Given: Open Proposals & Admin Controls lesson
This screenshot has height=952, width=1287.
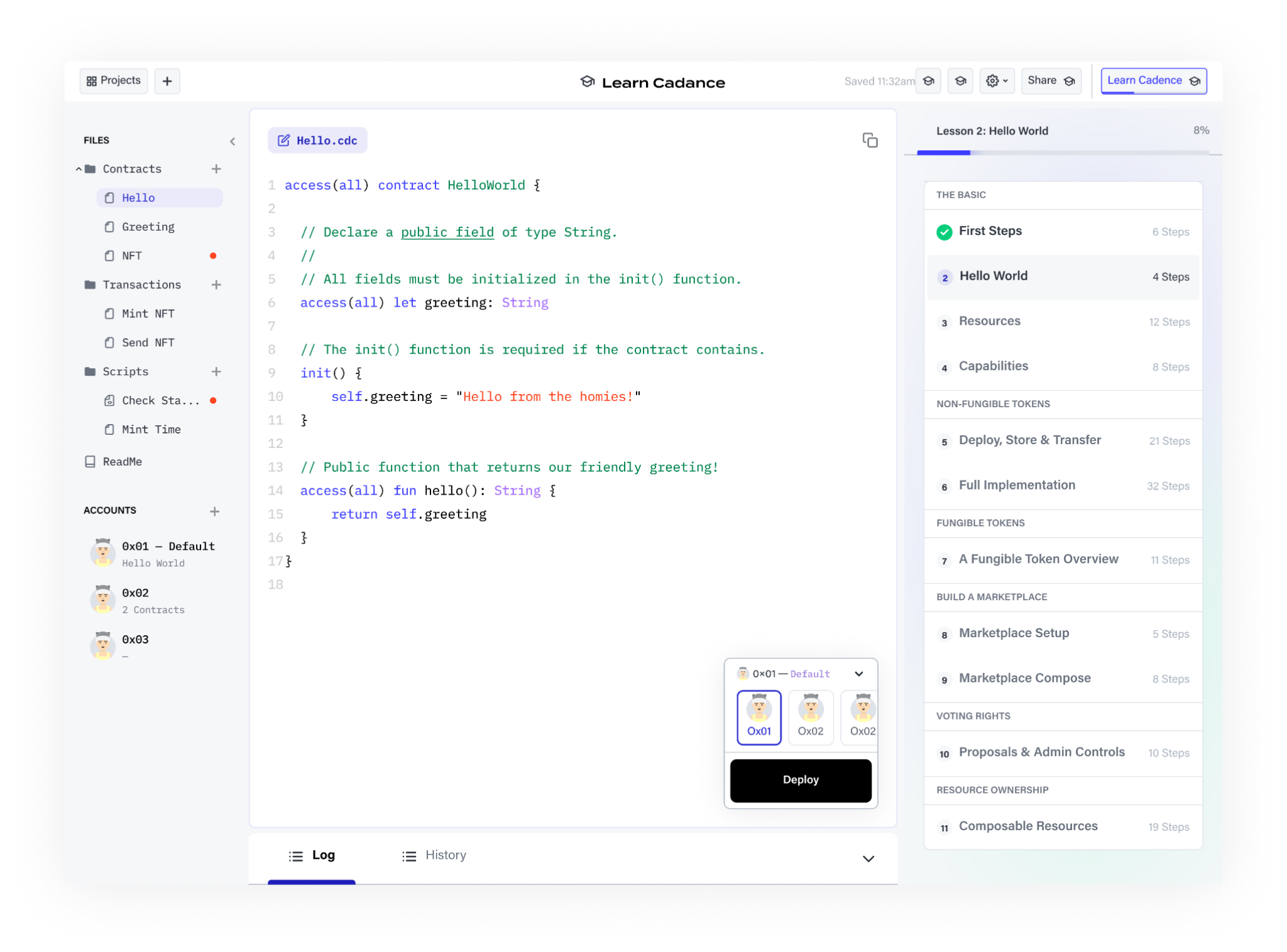Looking at the screenshot, I should [x=1063, y=753].
